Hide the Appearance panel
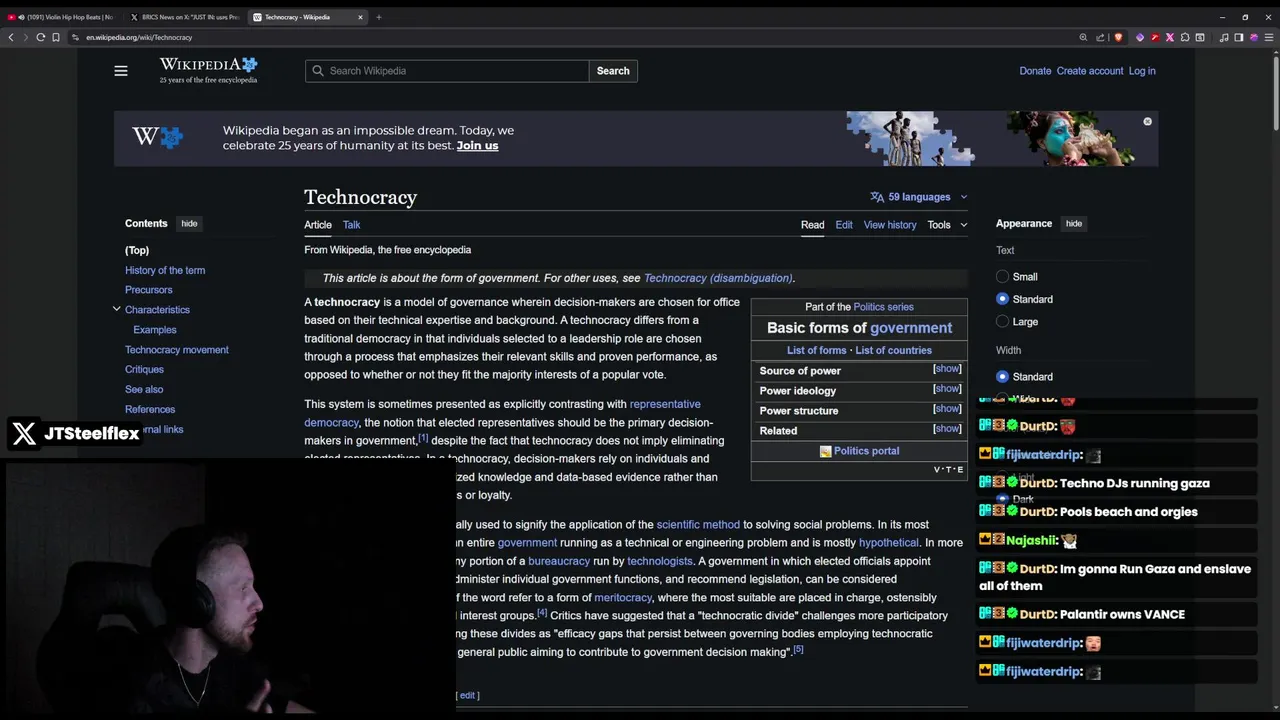 [1073, 224]
